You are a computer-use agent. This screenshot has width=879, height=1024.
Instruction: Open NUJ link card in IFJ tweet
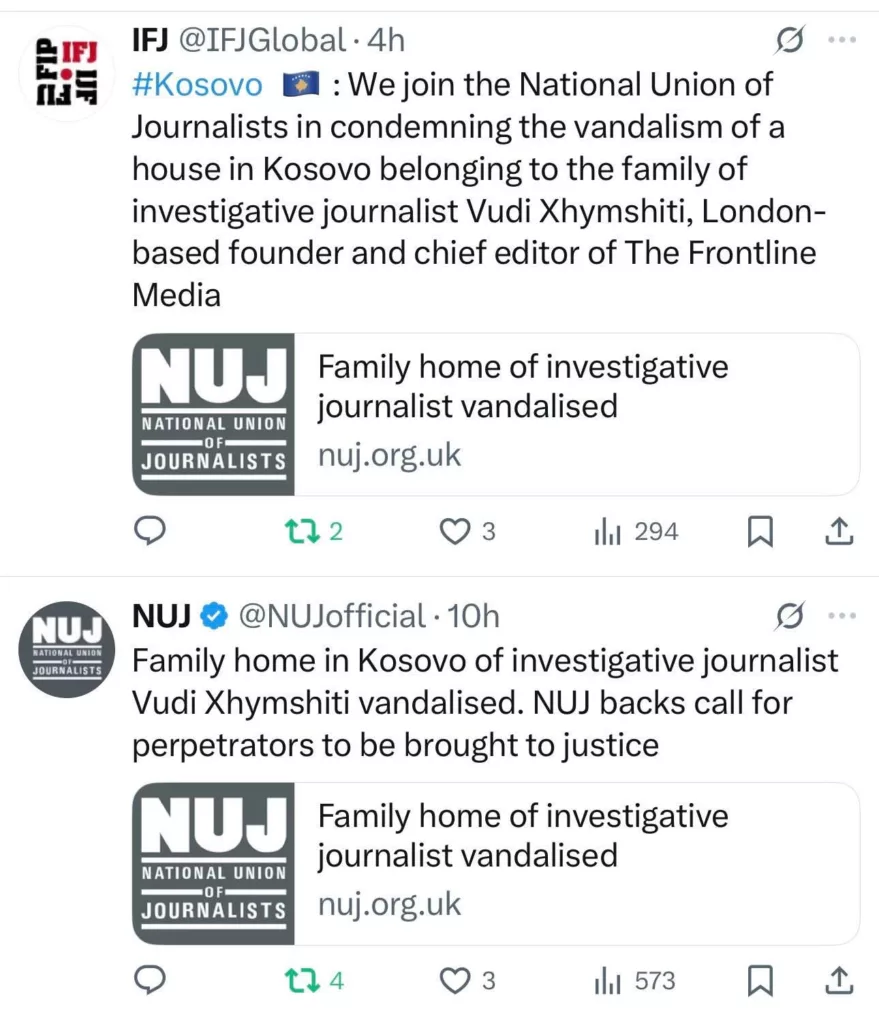click(496, 414)
